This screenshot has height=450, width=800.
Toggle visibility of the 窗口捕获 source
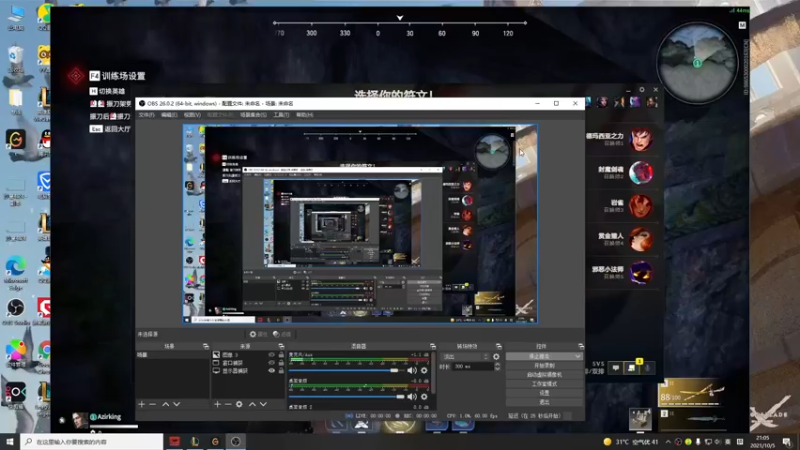coord(271,363)
